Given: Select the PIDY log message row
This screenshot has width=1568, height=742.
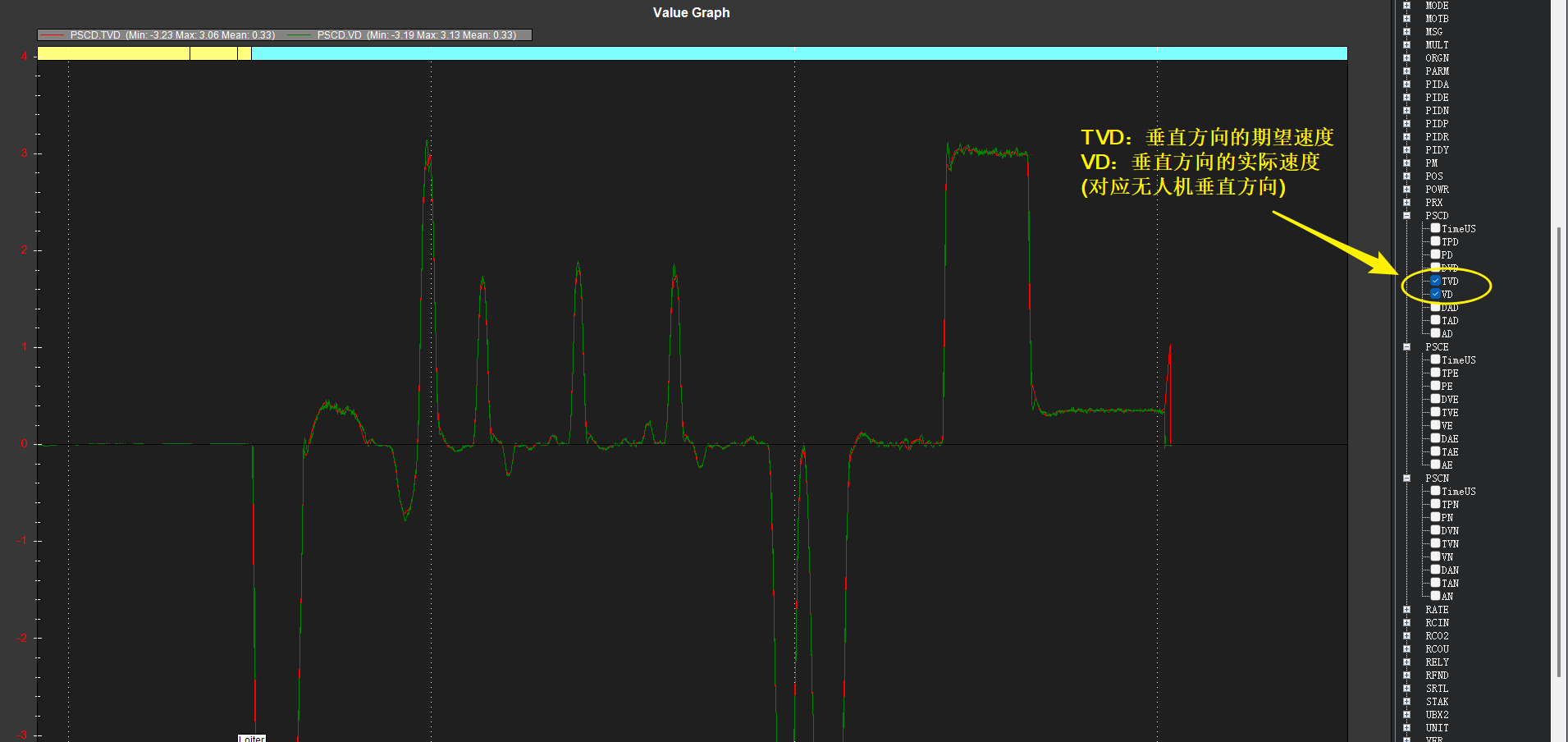Looking at the screenshot, I should 1437,150.
